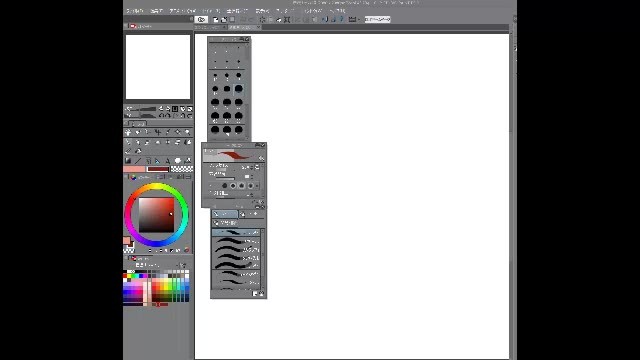Click the New canvas icon in command bar
Viewport: 640px width, 360px height.
(216, 20)
